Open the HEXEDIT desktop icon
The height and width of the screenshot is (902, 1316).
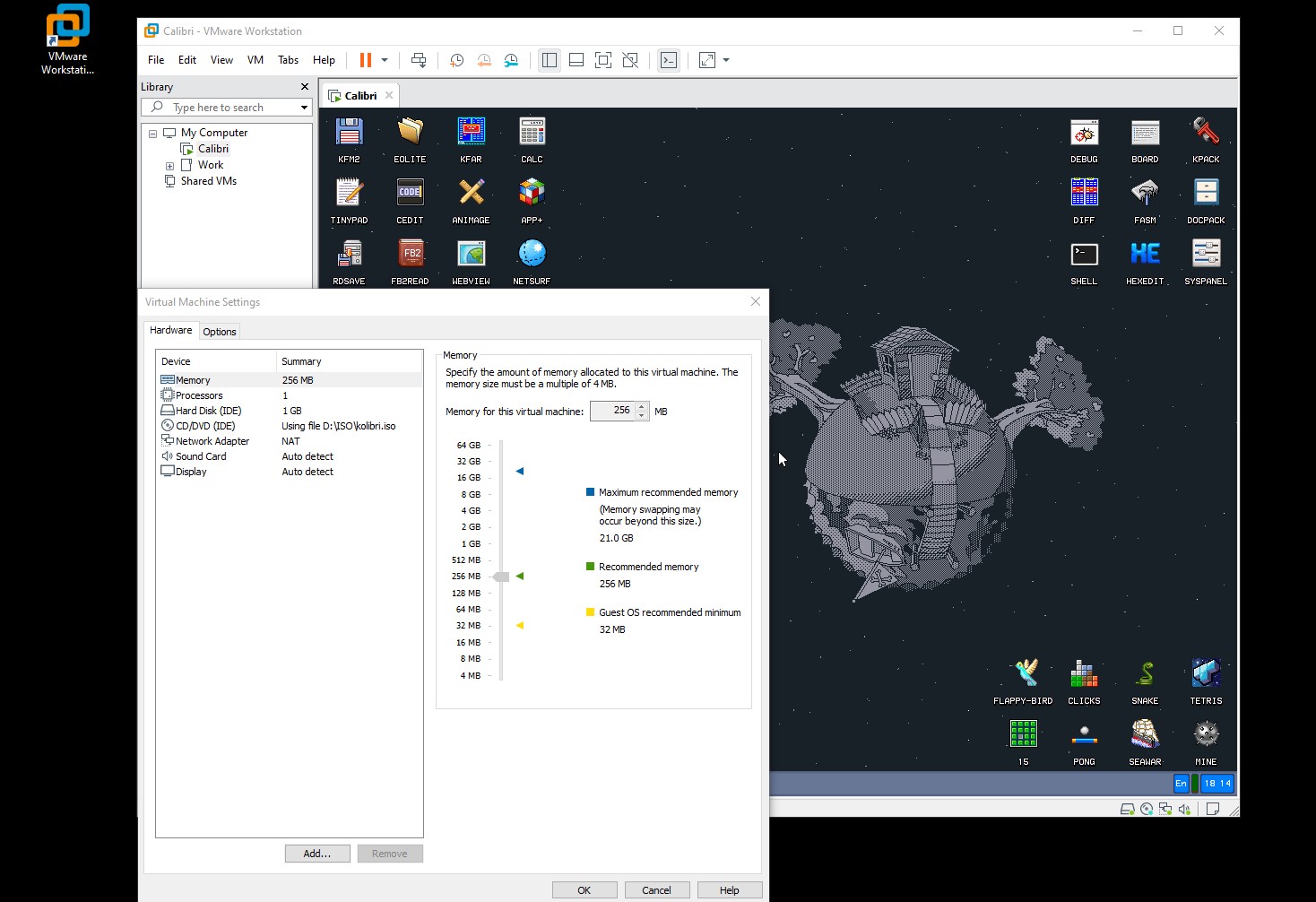tap(1145, 255)
